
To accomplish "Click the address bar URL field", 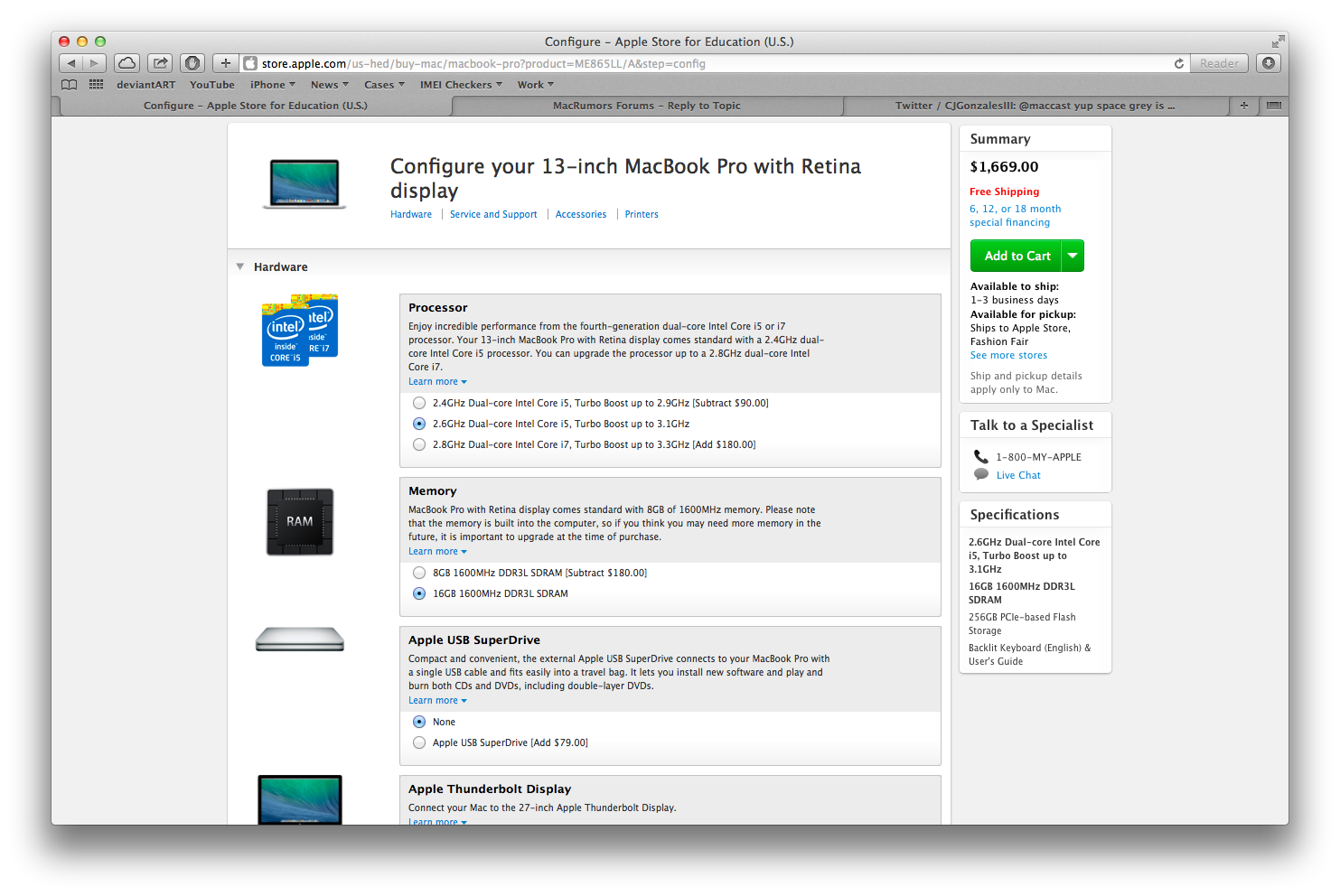I will pos(714,63).
